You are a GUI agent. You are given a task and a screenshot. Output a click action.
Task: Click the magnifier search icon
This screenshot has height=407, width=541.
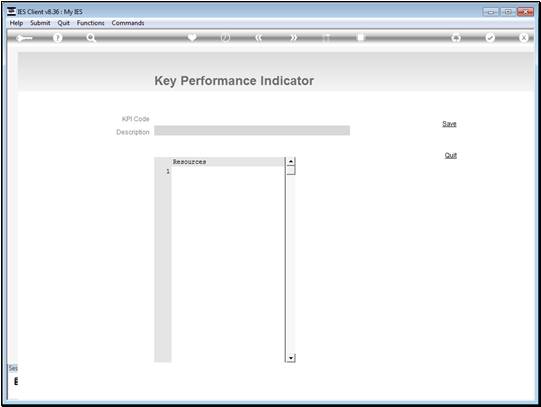(x=91, y=38)
